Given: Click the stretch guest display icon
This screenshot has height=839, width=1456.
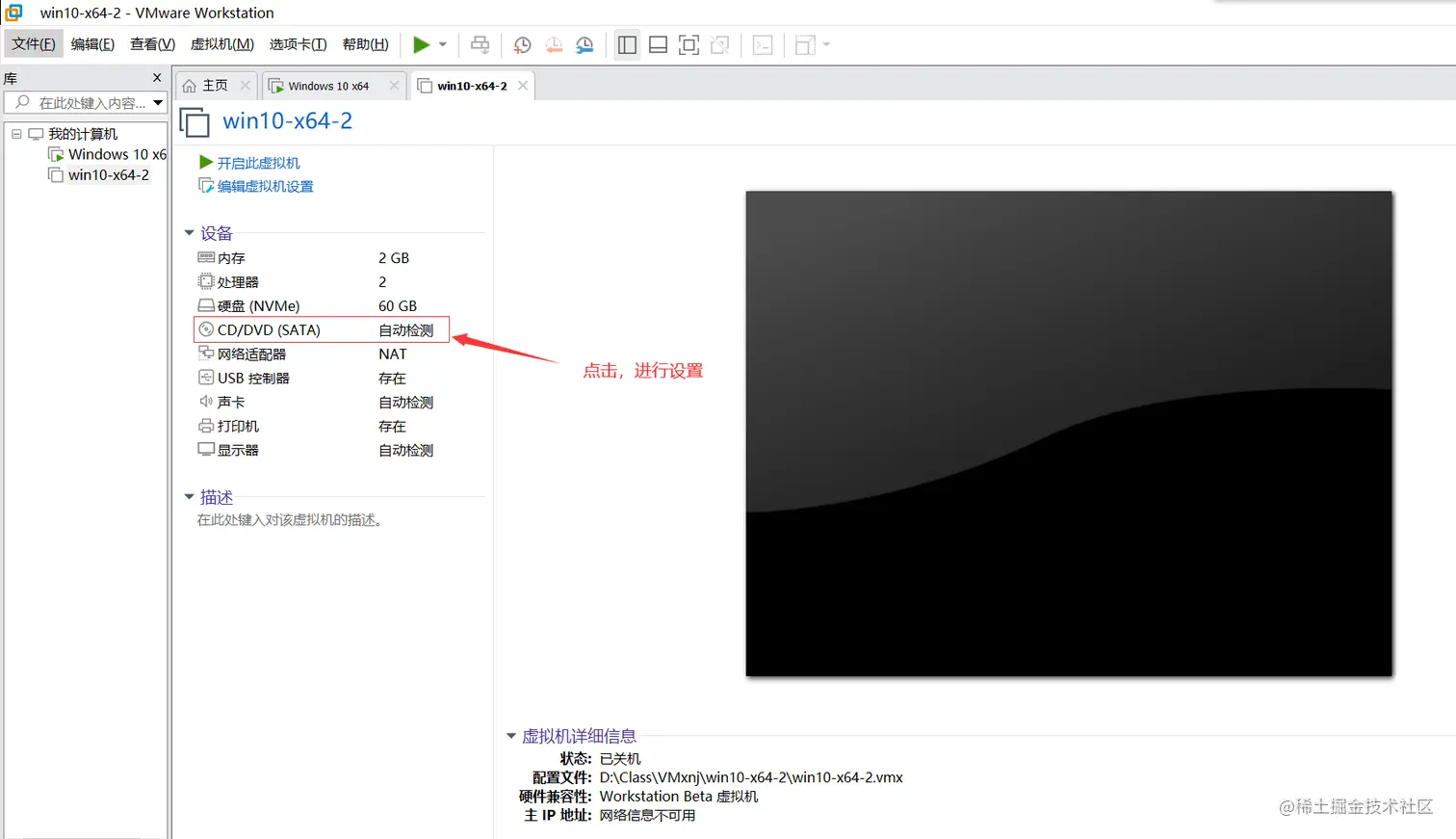Looking at the screenshot, I should [x=805, y=45].
